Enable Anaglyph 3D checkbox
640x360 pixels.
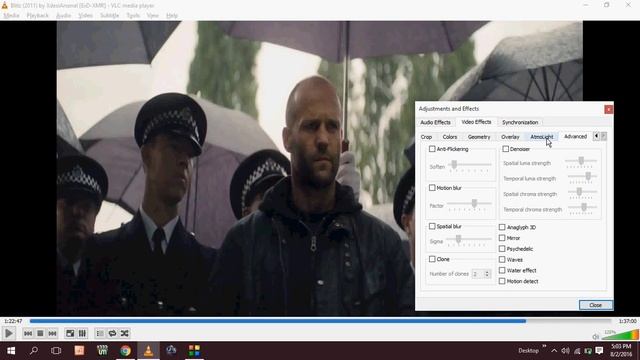[x=502, y=227]
